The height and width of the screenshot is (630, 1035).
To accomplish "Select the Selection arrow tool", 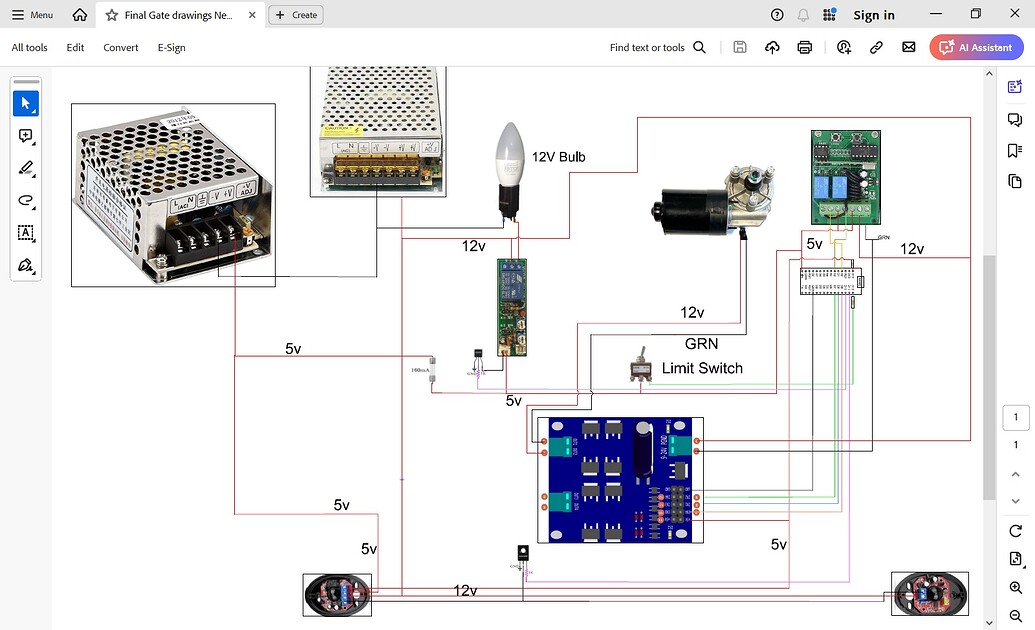I will pos(25,103).
